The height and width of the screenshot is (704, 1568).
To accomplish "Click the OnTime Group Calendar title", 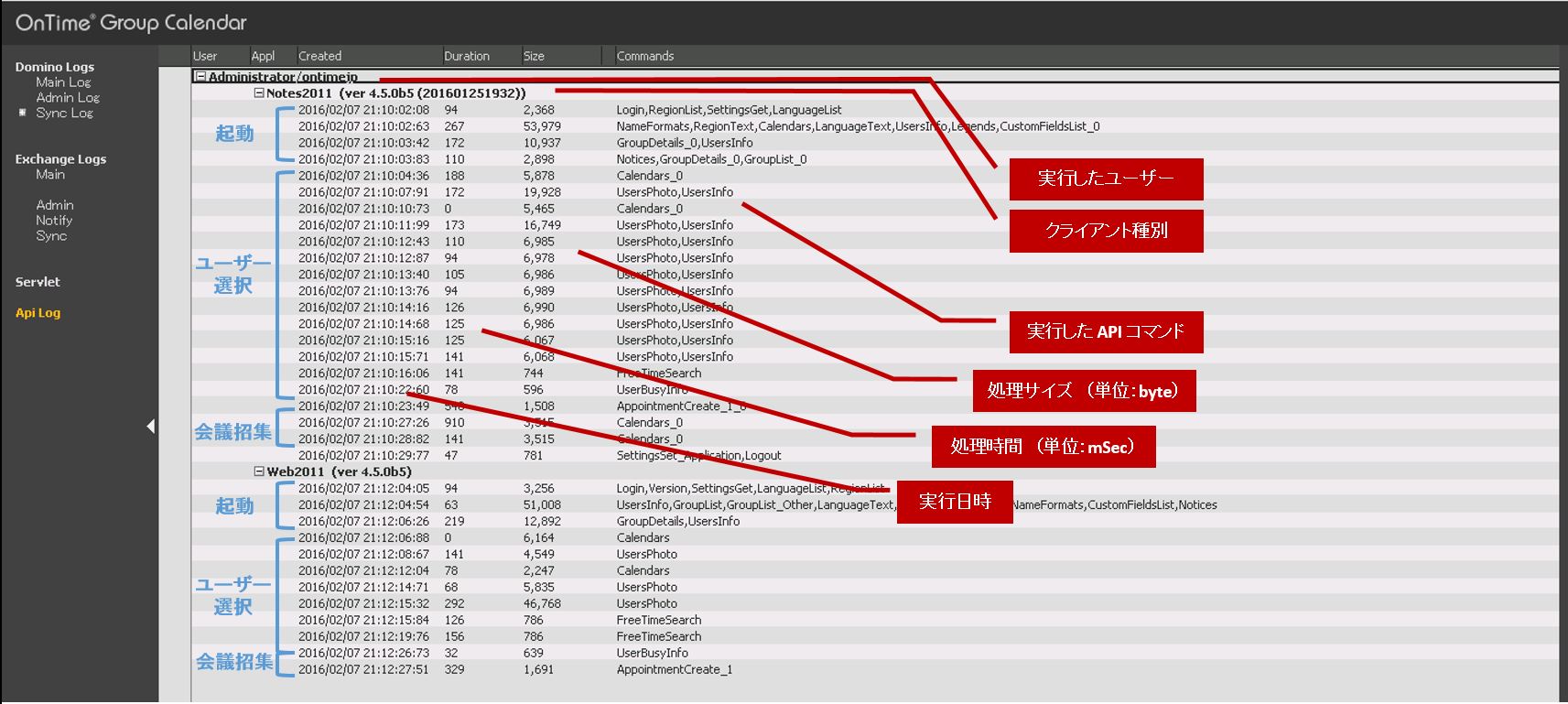I will (x=131, y=23).
